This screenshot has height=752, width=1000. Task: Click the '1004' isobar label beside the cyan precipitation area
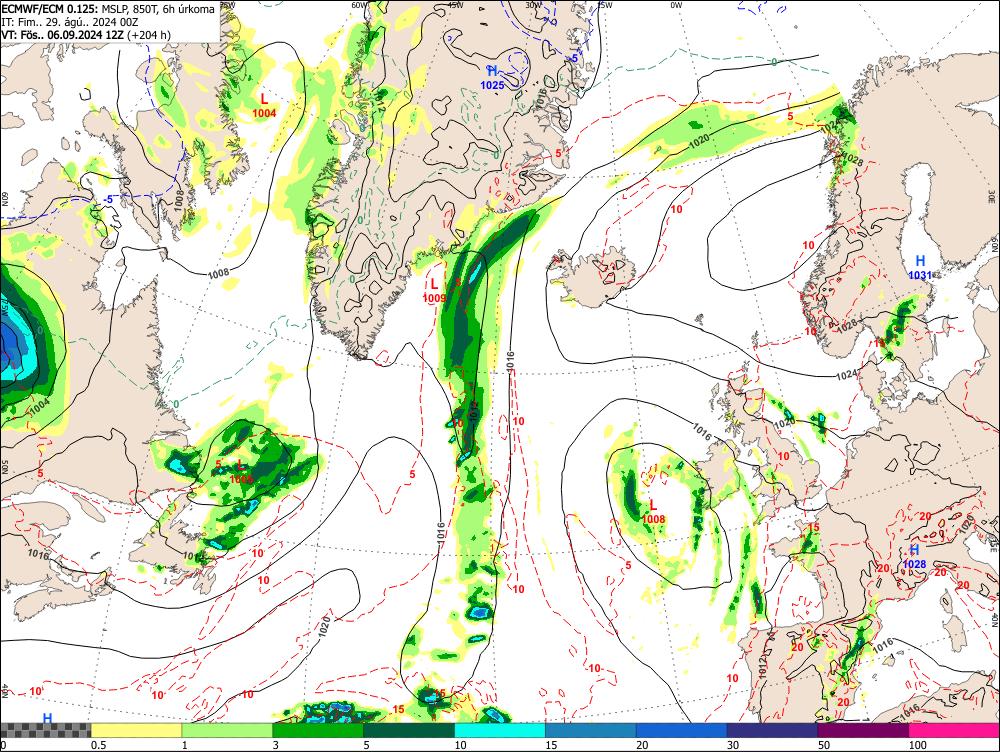[40, 406]
